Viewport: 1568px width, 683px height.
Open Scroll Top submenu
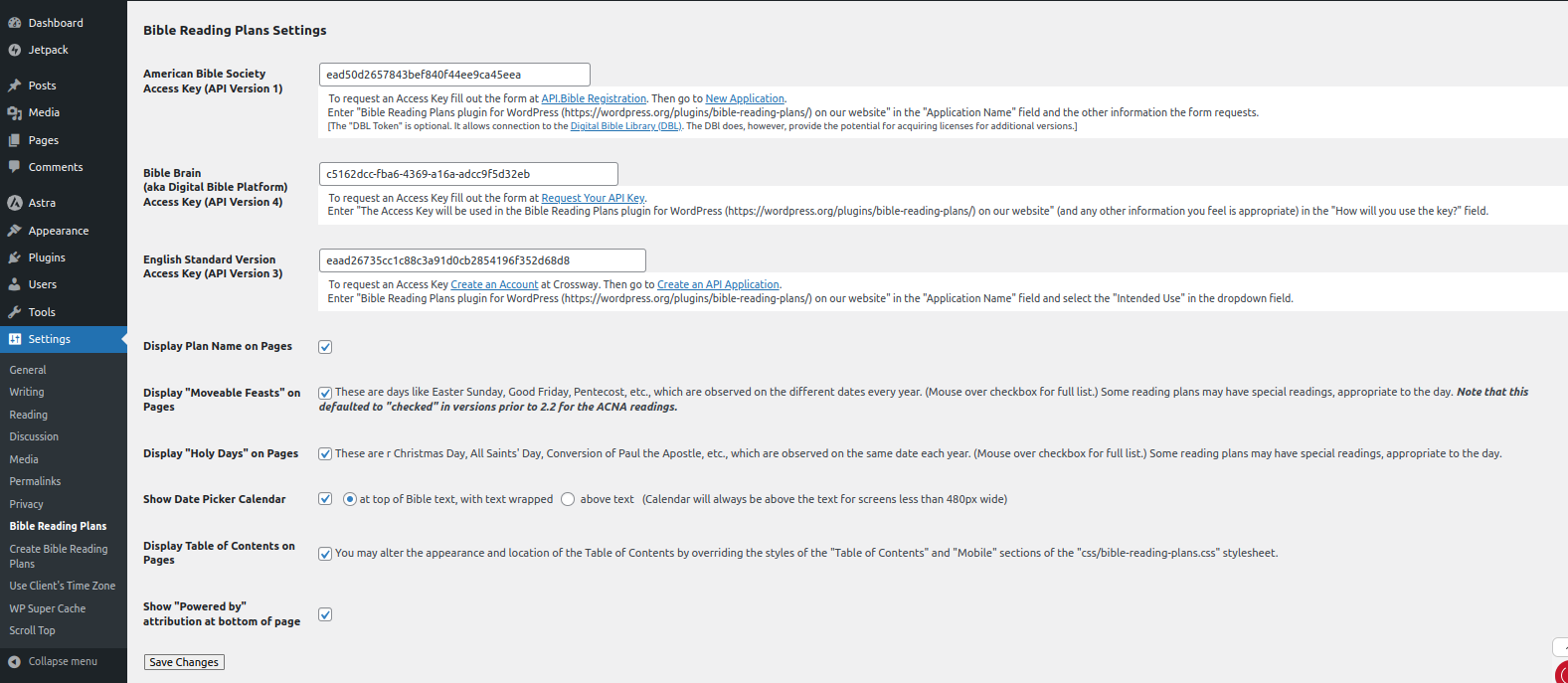32,630
